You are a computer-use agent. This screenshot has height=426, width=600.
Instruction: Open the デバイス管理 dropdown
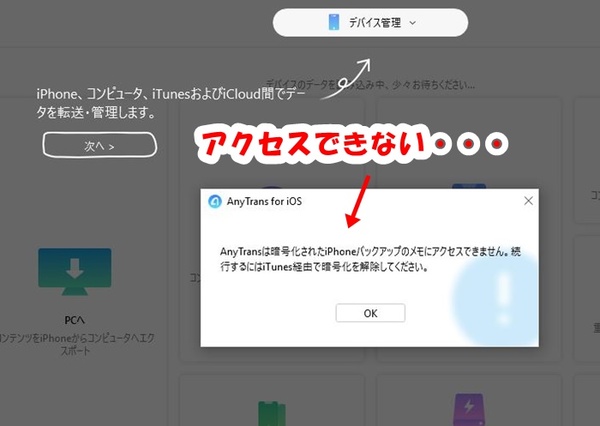(x=370, y=23)
